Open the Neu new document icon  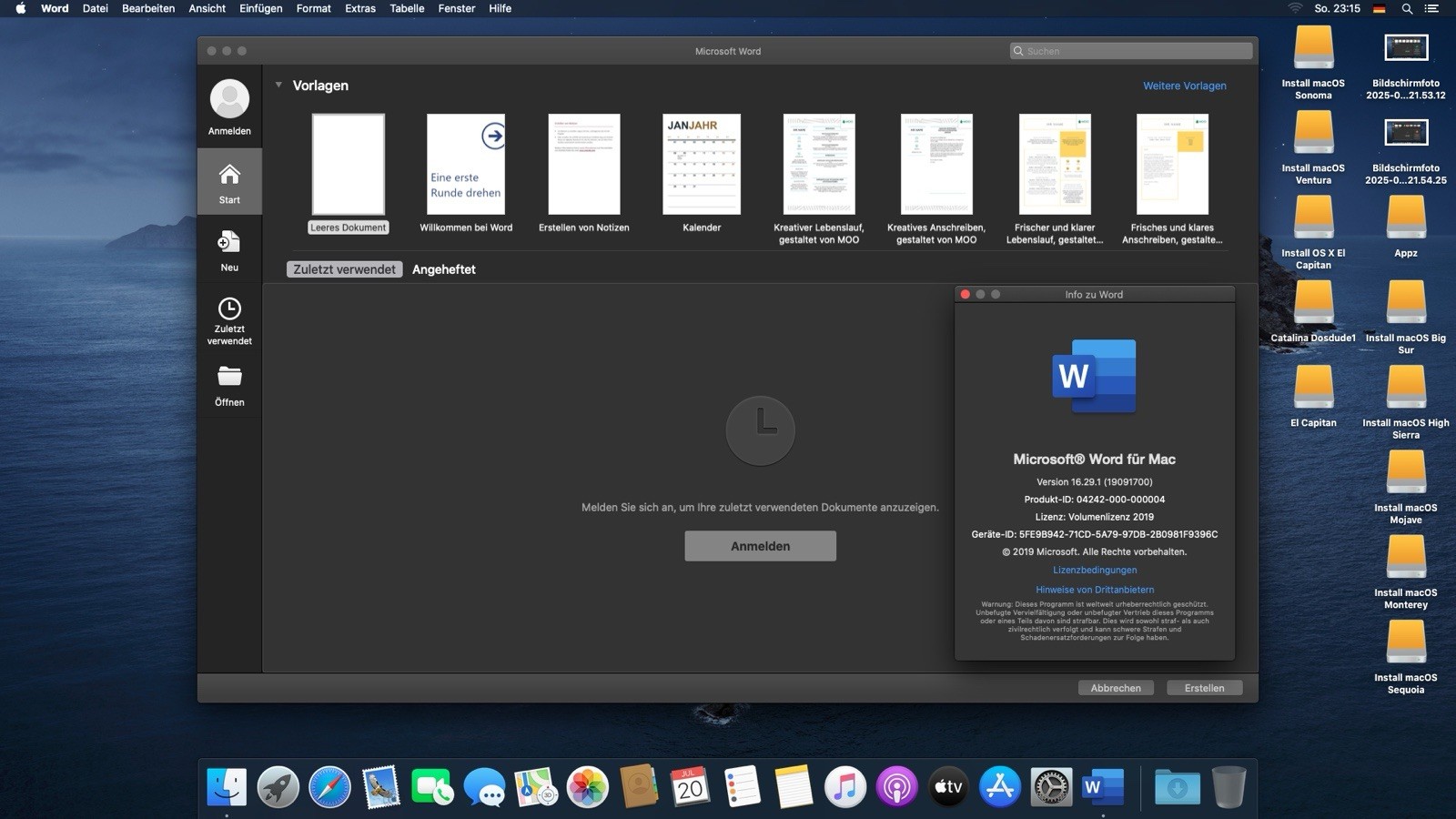pyautogui.click(x=229, y=242)
